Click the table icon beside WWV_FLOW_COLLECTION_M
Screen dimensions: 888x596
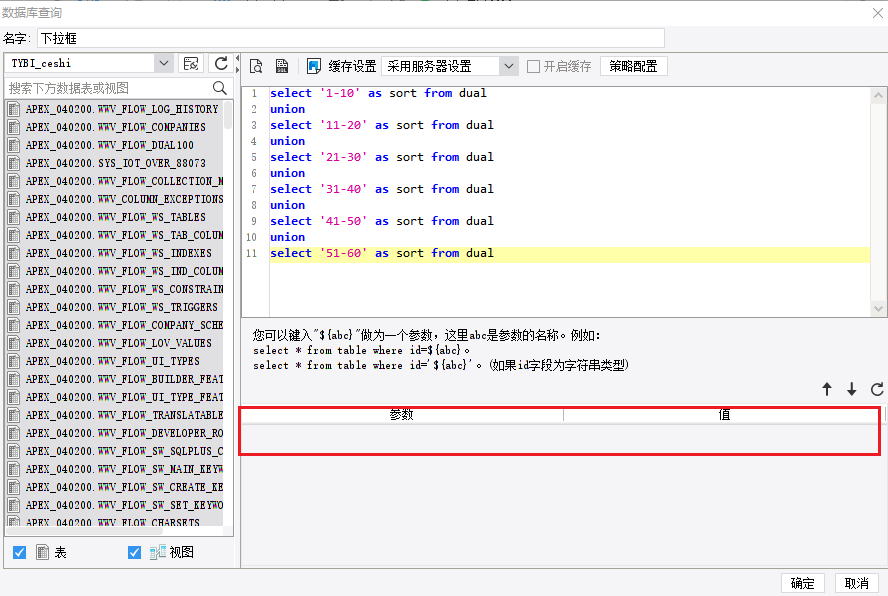click(x=14, y=181)
